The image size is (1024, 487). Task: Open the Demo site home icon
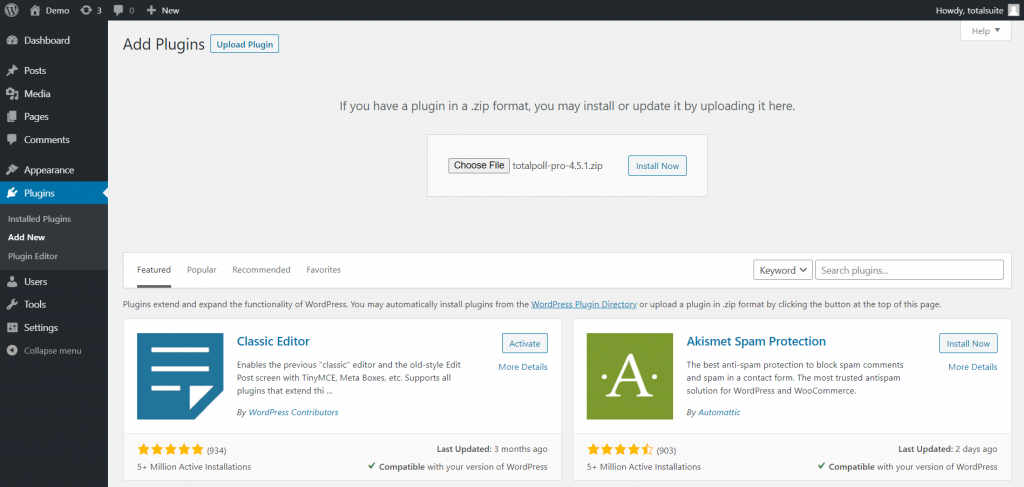(35, 10)
